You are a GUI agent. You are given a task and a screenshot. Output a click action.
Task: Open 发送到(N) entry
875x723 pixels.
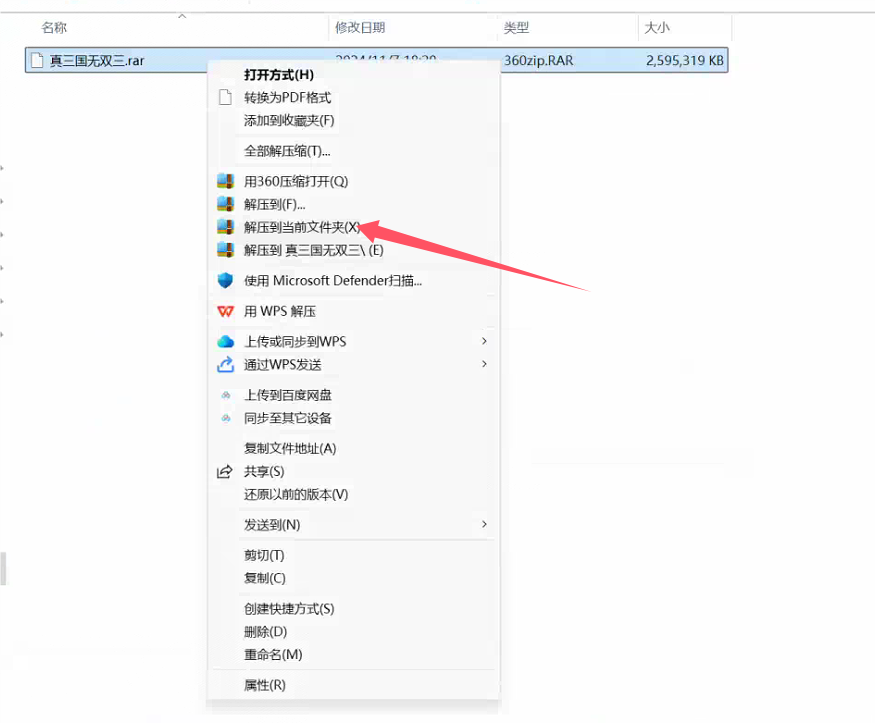272,525
